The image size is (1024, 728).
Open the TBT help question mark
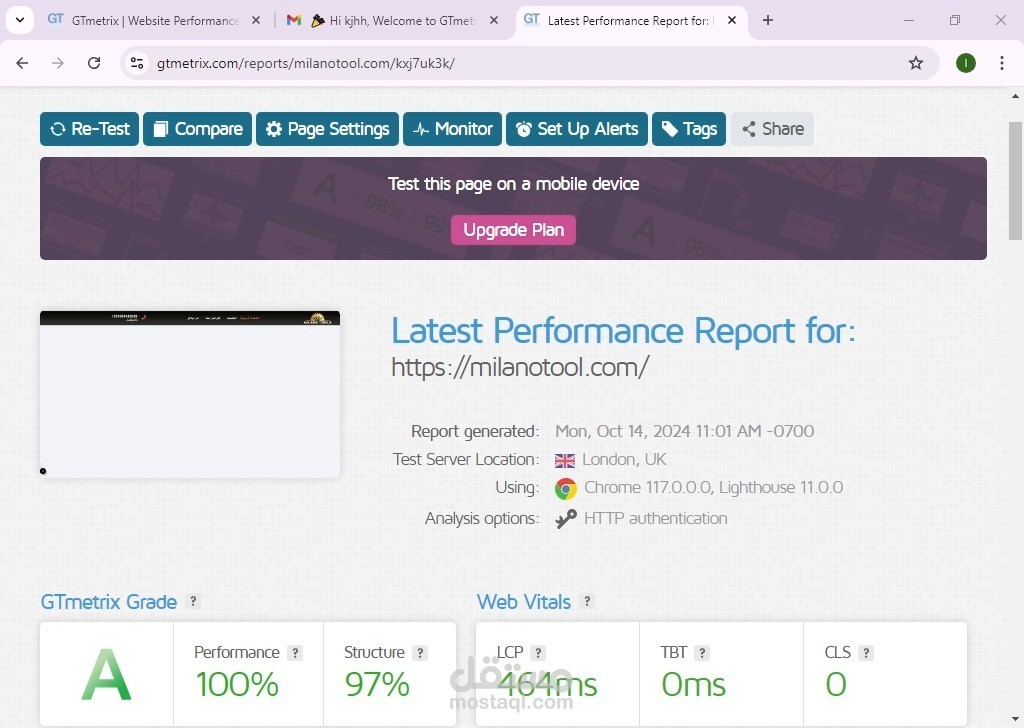tap(702, 652)
